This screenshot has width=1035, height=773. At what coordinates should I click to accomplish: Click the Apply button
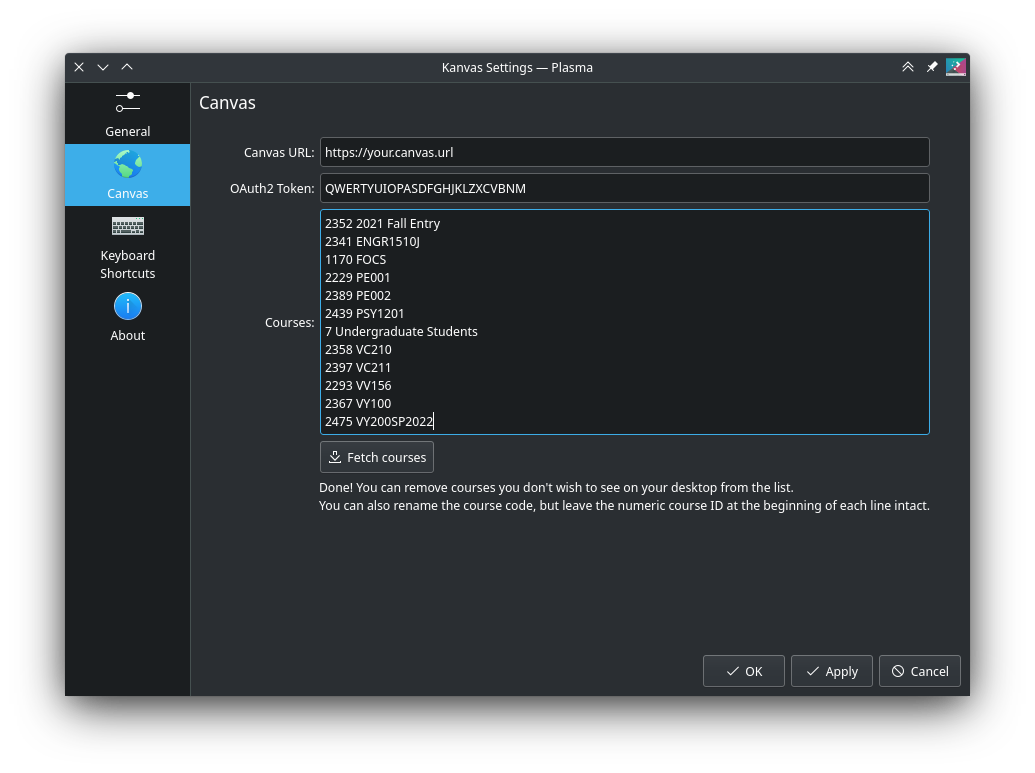point(832,671)
